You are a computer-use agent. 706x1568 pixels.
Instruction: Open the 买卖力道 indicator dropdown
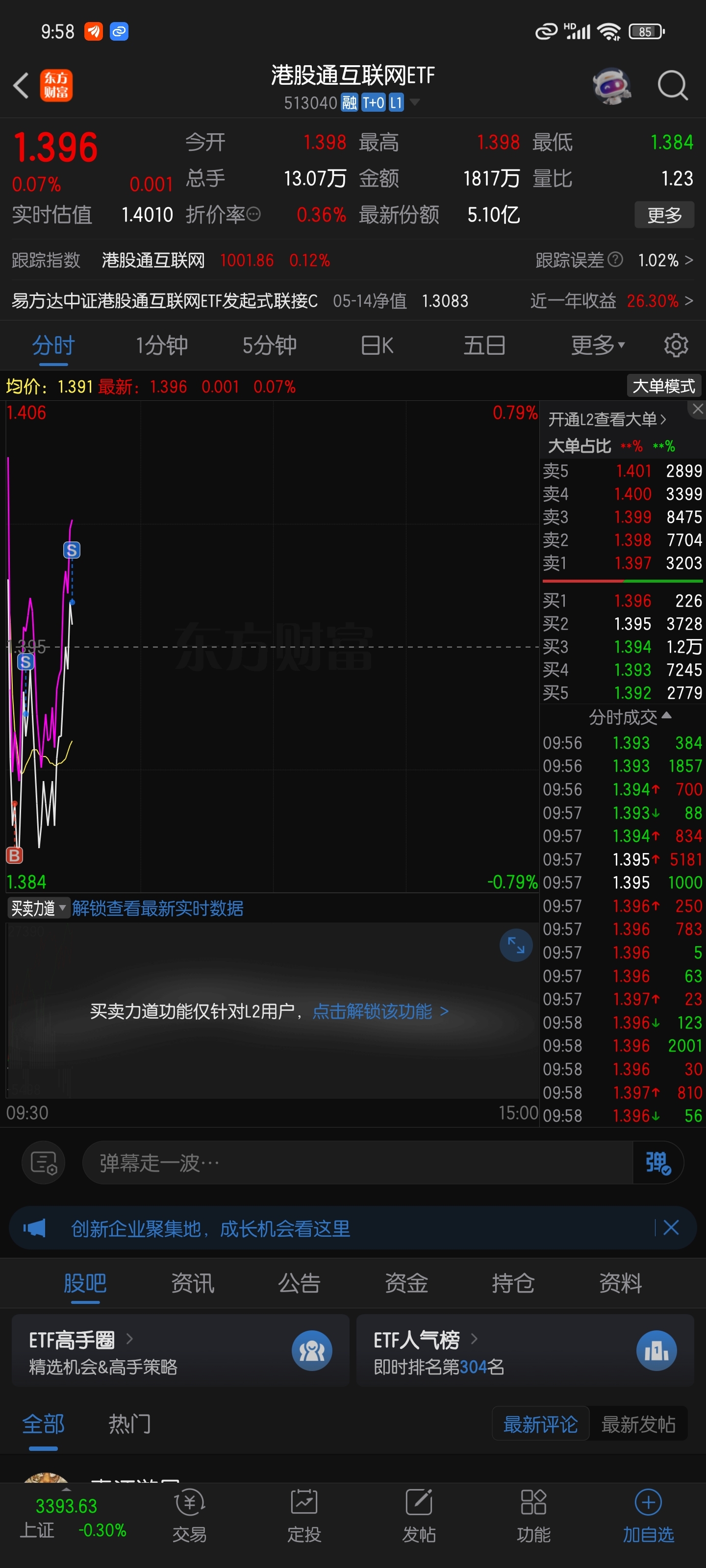(39, 908)
